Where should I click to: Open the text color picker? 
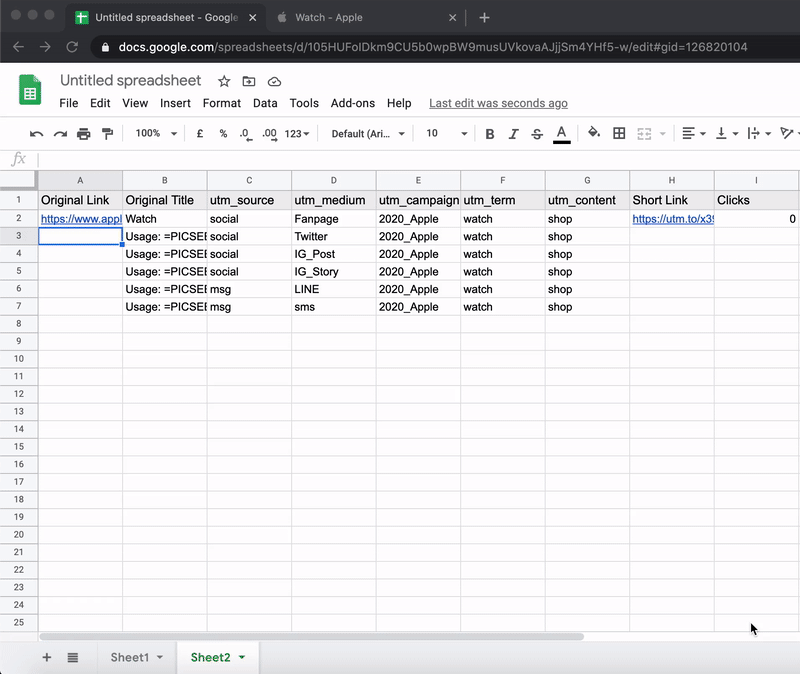pos(561,135)
